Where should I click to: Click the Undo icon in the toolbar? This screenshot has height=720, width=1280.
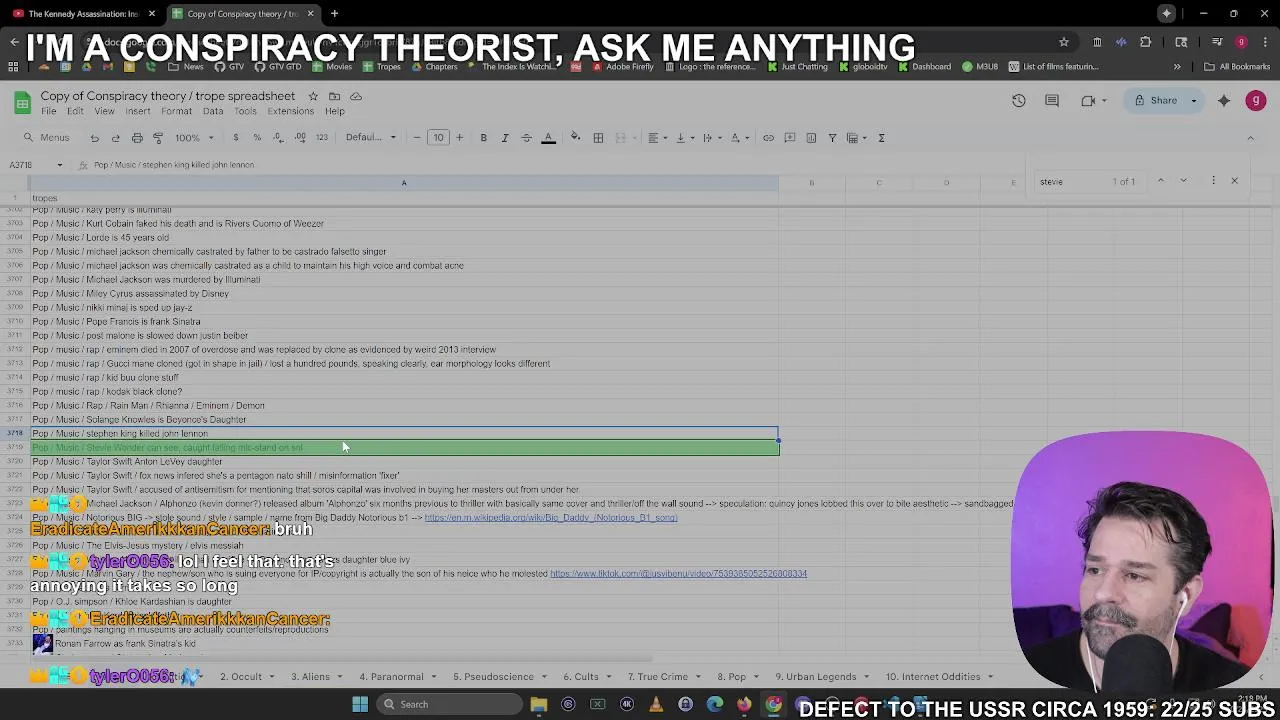pyautogui.click(x=94, y=138)
